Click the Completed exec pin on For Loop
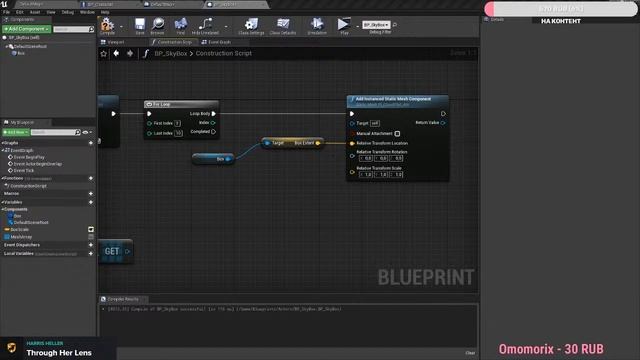The height and width of the screenshot is (360, 640). (x=213, y=131)
